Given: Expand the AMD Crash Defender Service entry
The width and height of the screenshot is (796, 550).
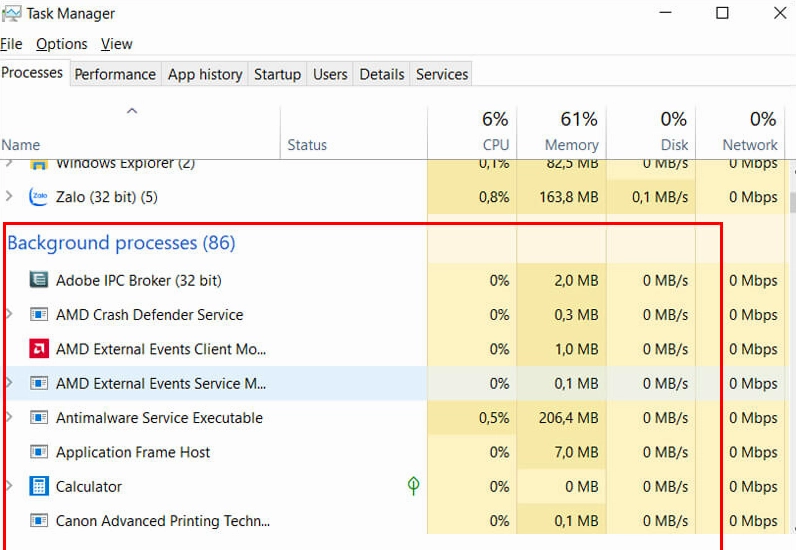Looking at the screenshot, I should tap(10, 315).
